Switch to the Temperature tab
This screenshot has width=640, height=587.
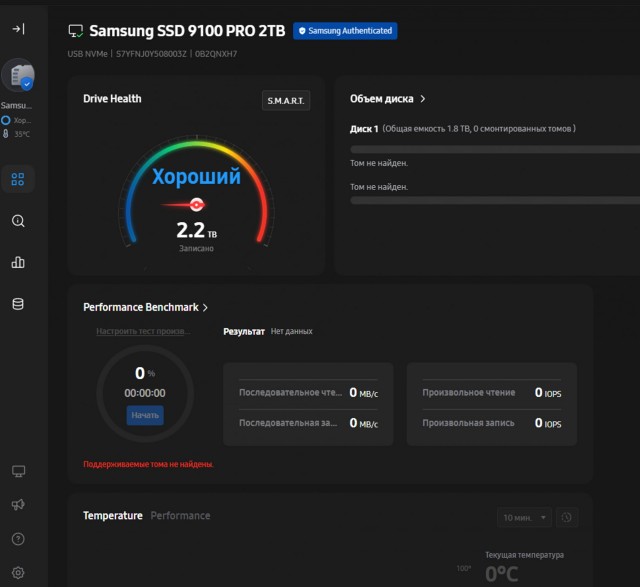[113, 516]
